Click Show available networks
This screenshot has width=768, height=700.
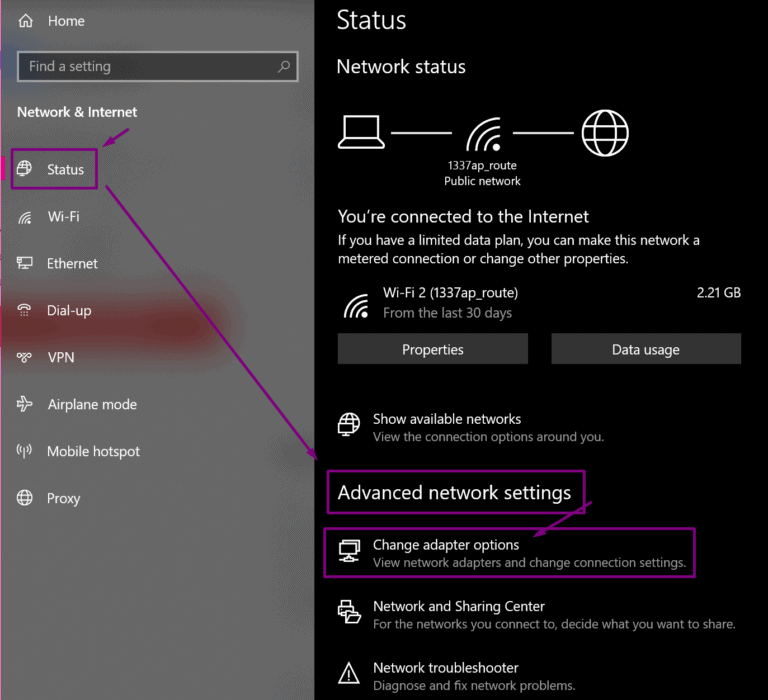(x=446, y=419)
